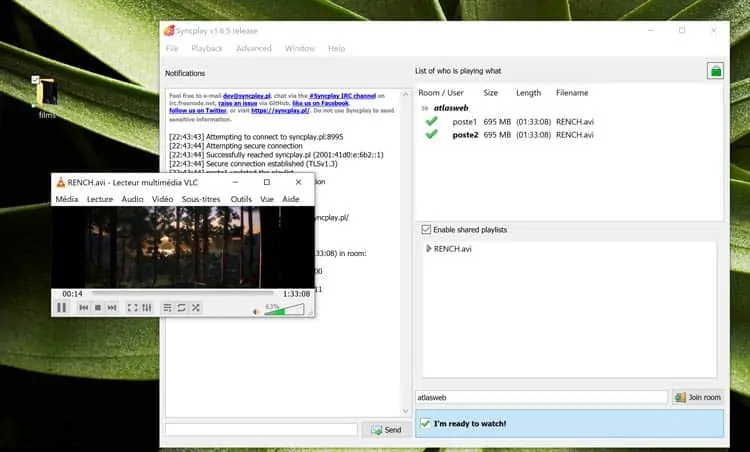Select RENCH.avi in shared playlist
Viewport: 750px width, 452px height.
pyautogui.click(x=452, y=249)
